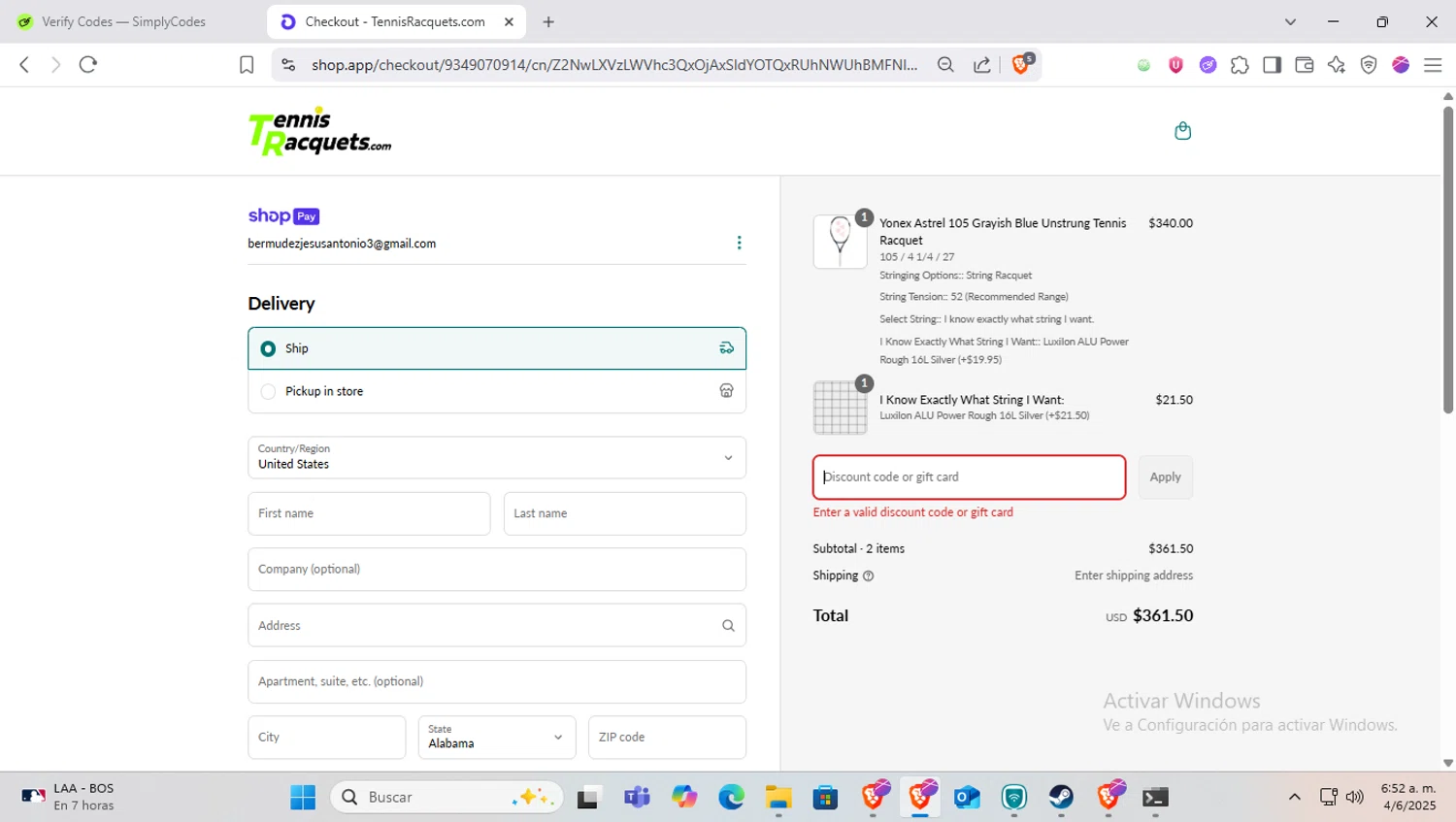Click the Enter shipping address text
The height and width of the screenshot is (822, 1456).
click(x=1134, y=575)
